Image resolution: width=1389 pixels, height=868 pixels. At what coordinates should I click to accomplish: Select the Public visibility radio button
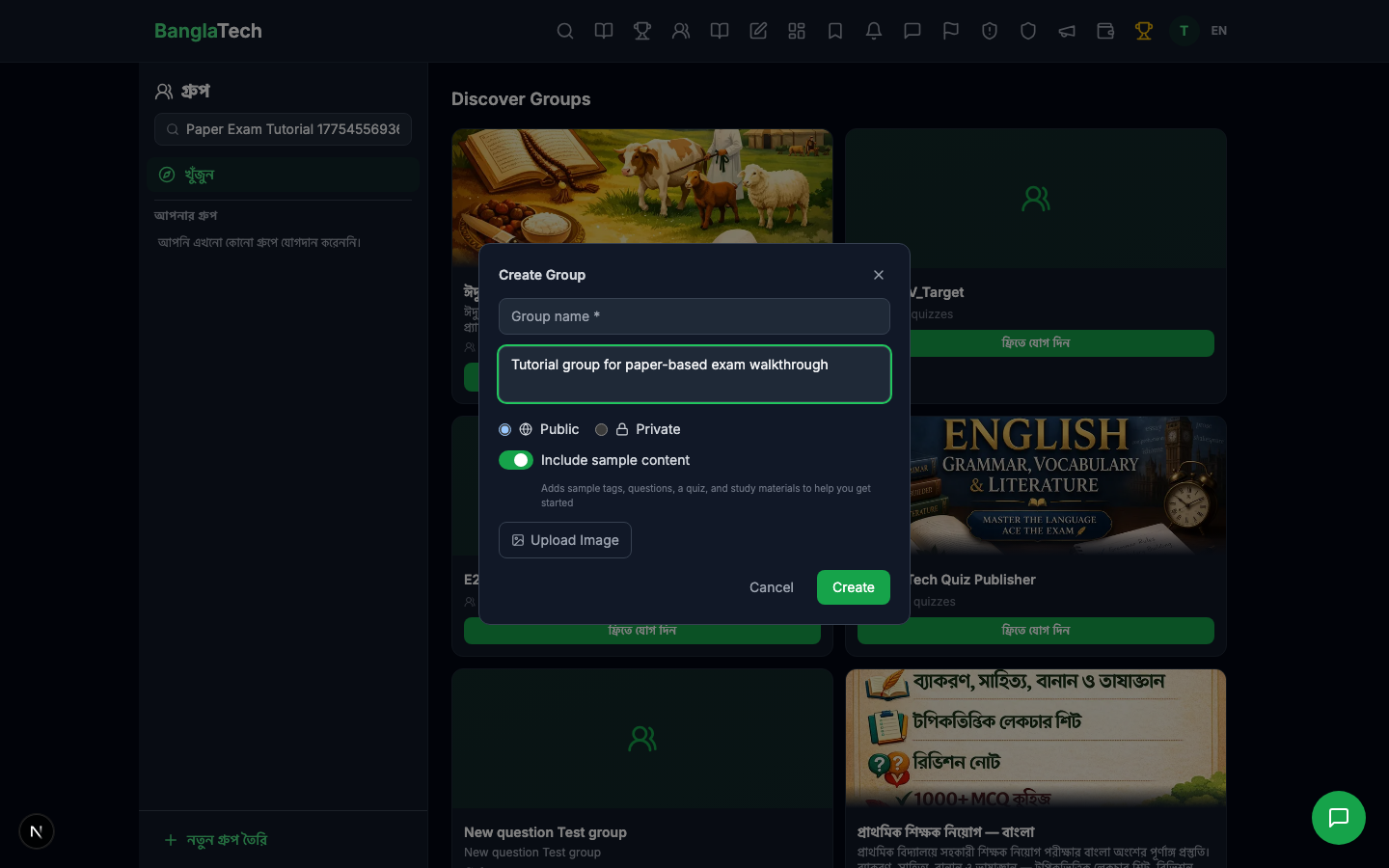coord(504,429)
